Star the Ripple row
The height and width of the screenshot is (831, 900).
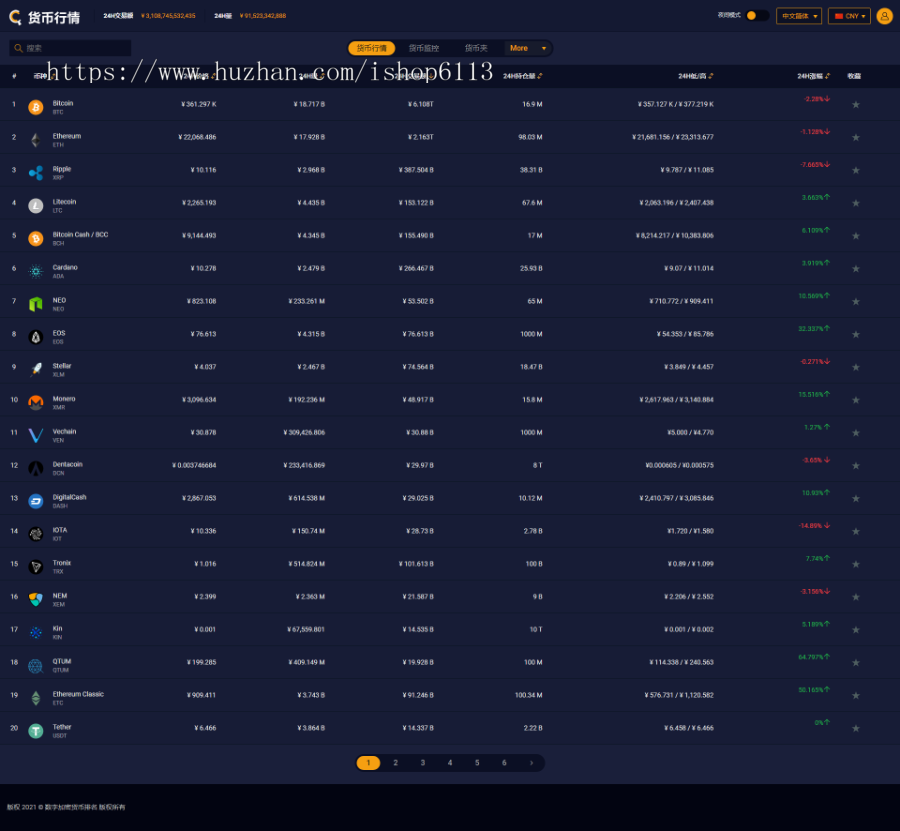(855, 170)
